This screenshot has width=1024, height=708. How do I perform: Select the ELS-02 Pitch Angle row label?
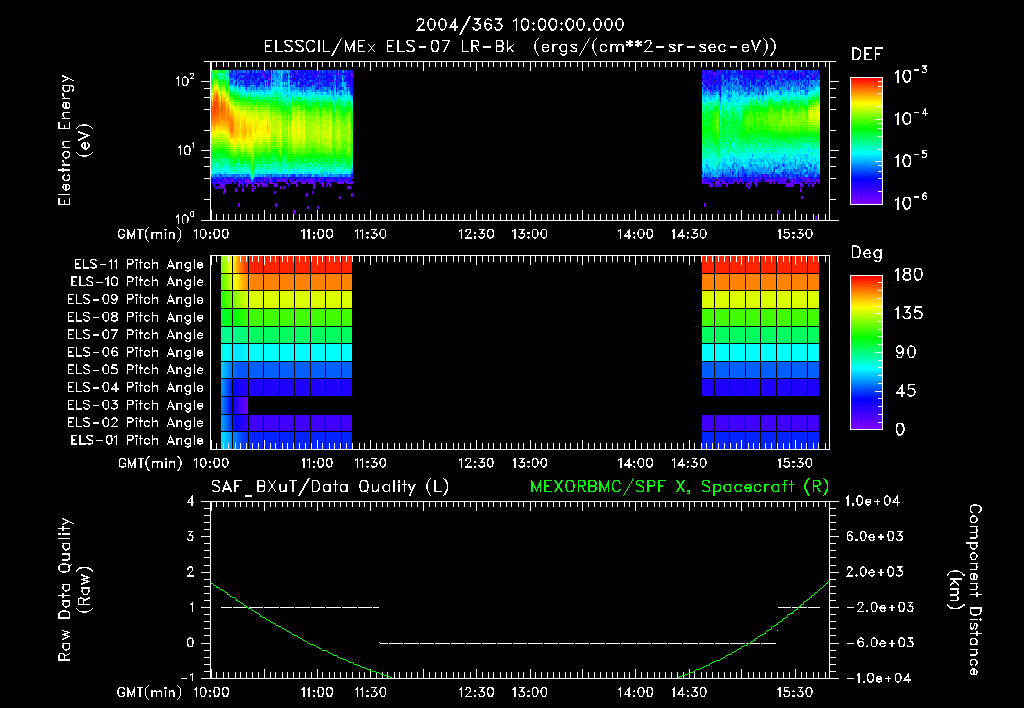coord(136,423)
